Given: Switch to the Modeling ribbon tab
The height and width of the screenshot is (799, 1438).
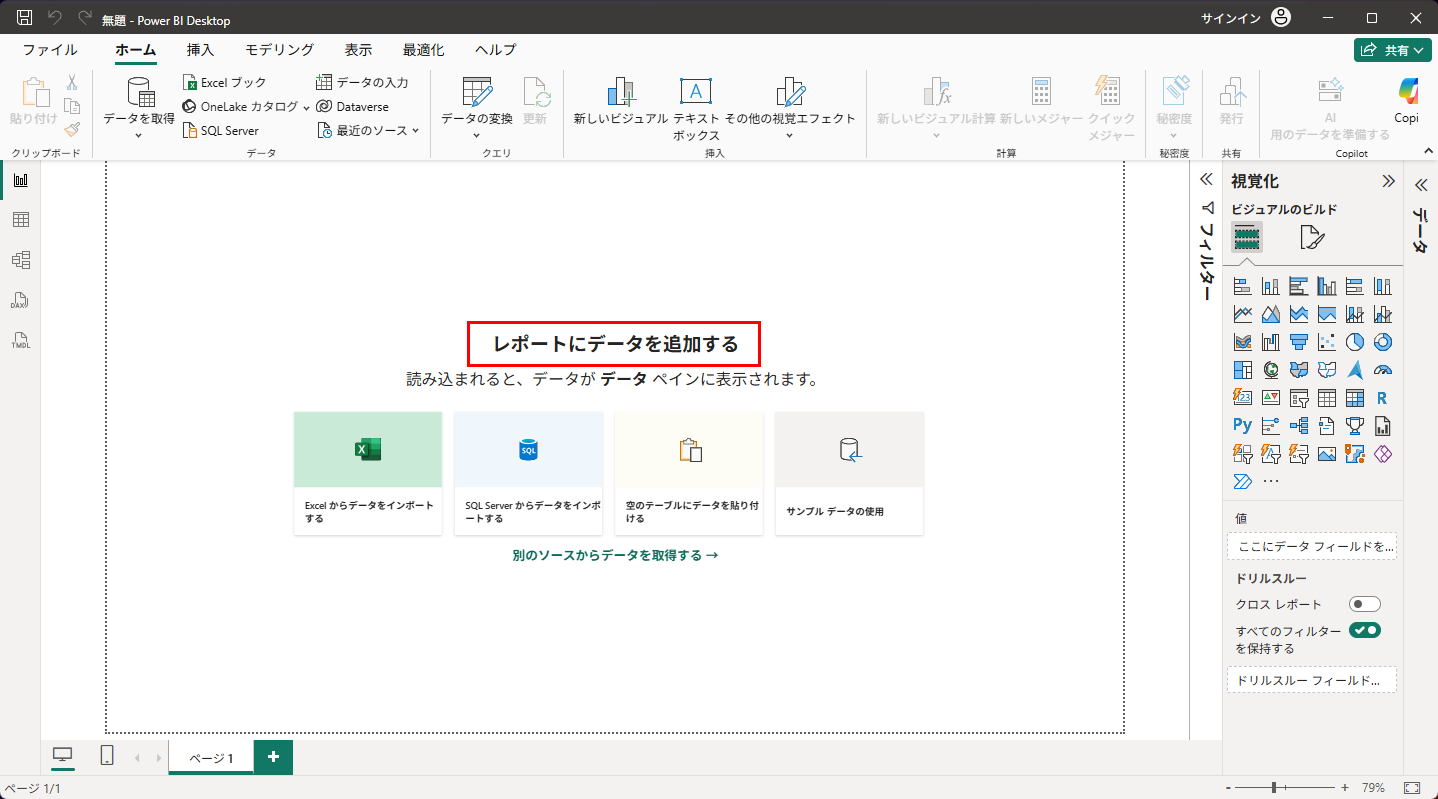Looking at the screenshot, I should 280,50.
